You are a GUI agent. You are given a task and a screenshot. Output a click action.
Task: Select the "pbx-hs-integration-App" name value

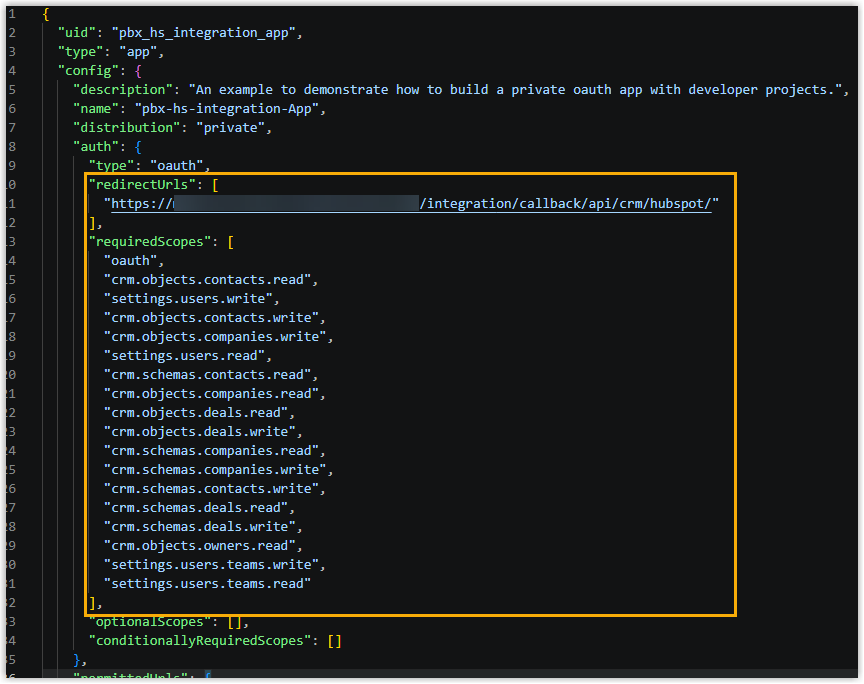[227, 109]
